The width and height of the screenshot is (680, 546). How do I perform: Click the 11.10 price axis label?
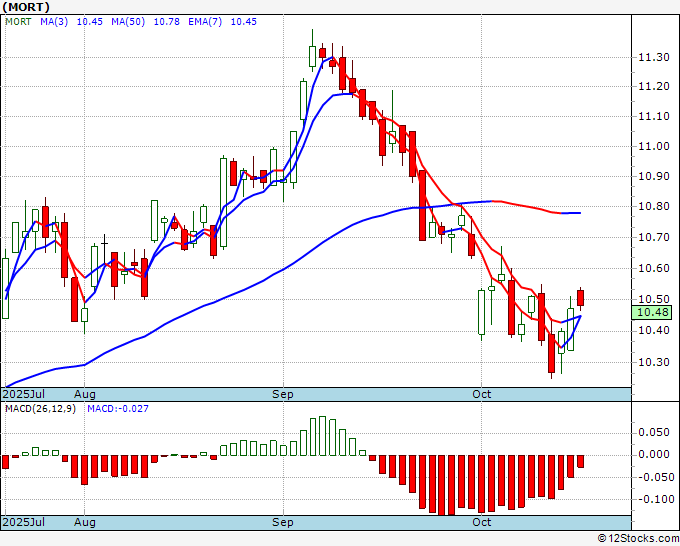654,117
